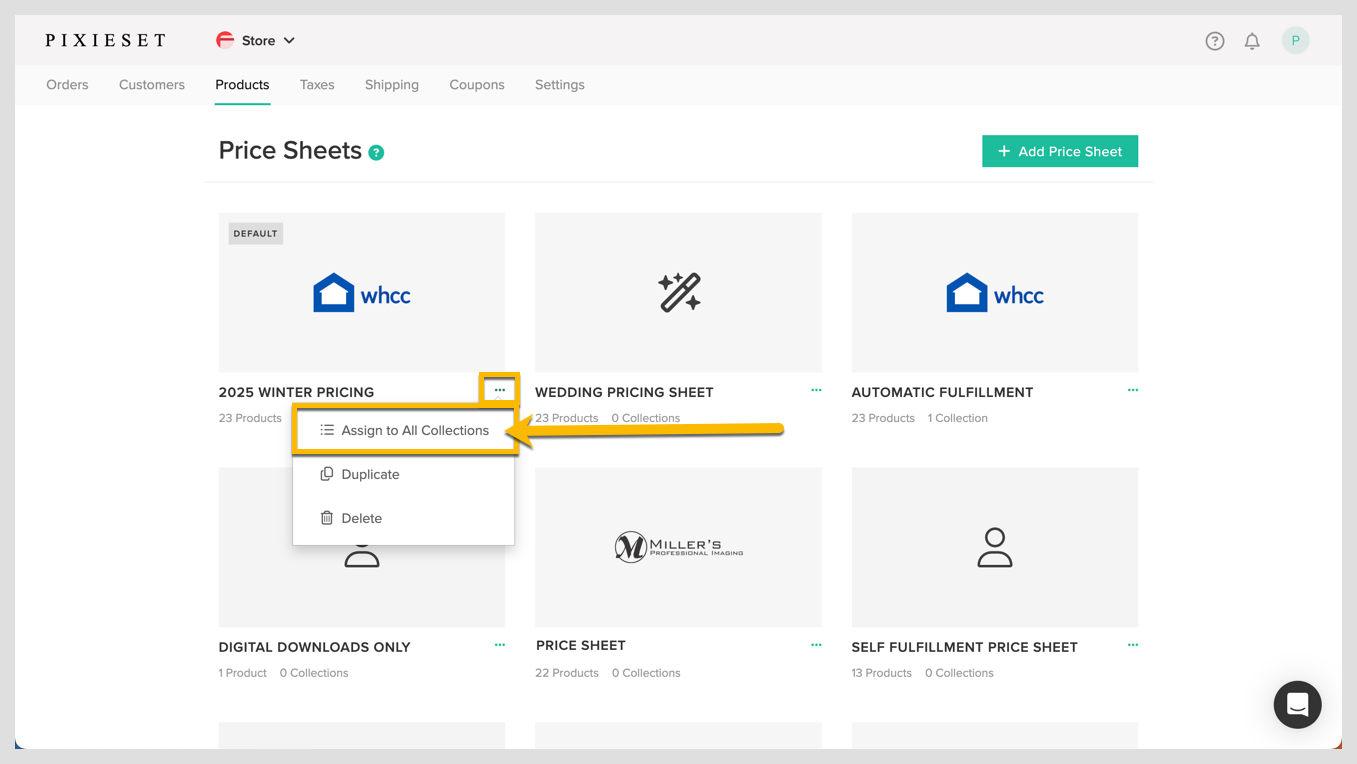
Task: Select Duplicate from the menu
Action: (404, 474)
